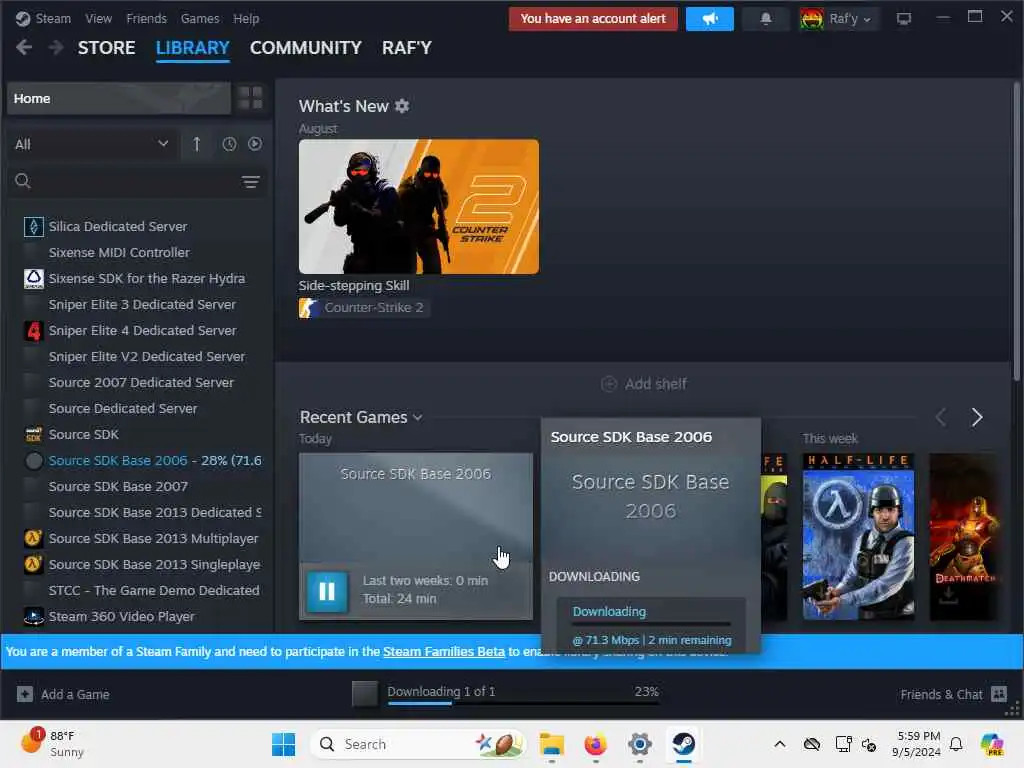Open Friends & Chat grid icon
Screen dimensions: 1024x768
point(999,694)
